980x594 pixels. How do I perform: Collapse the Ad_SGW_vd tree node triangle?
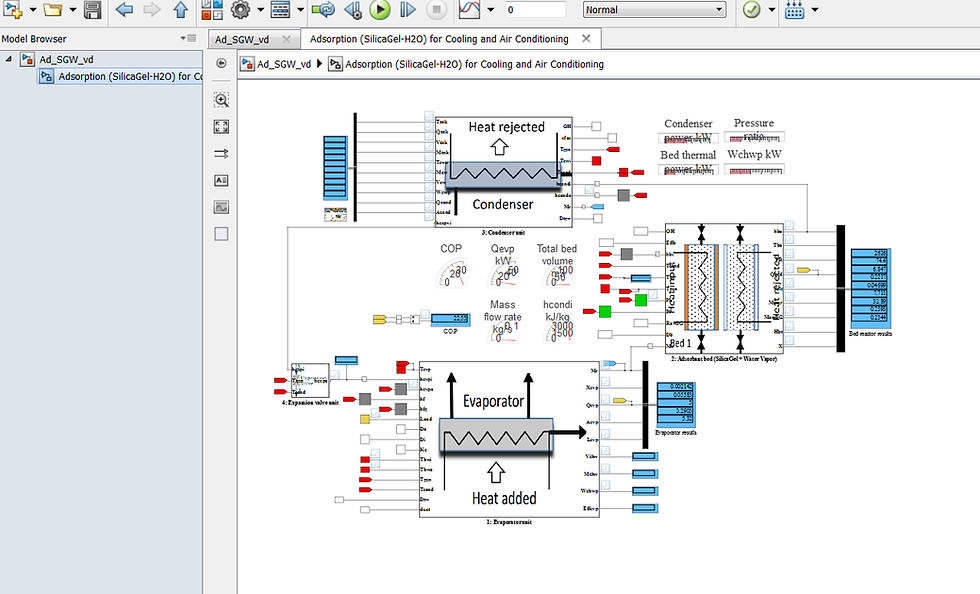point(8,59)
